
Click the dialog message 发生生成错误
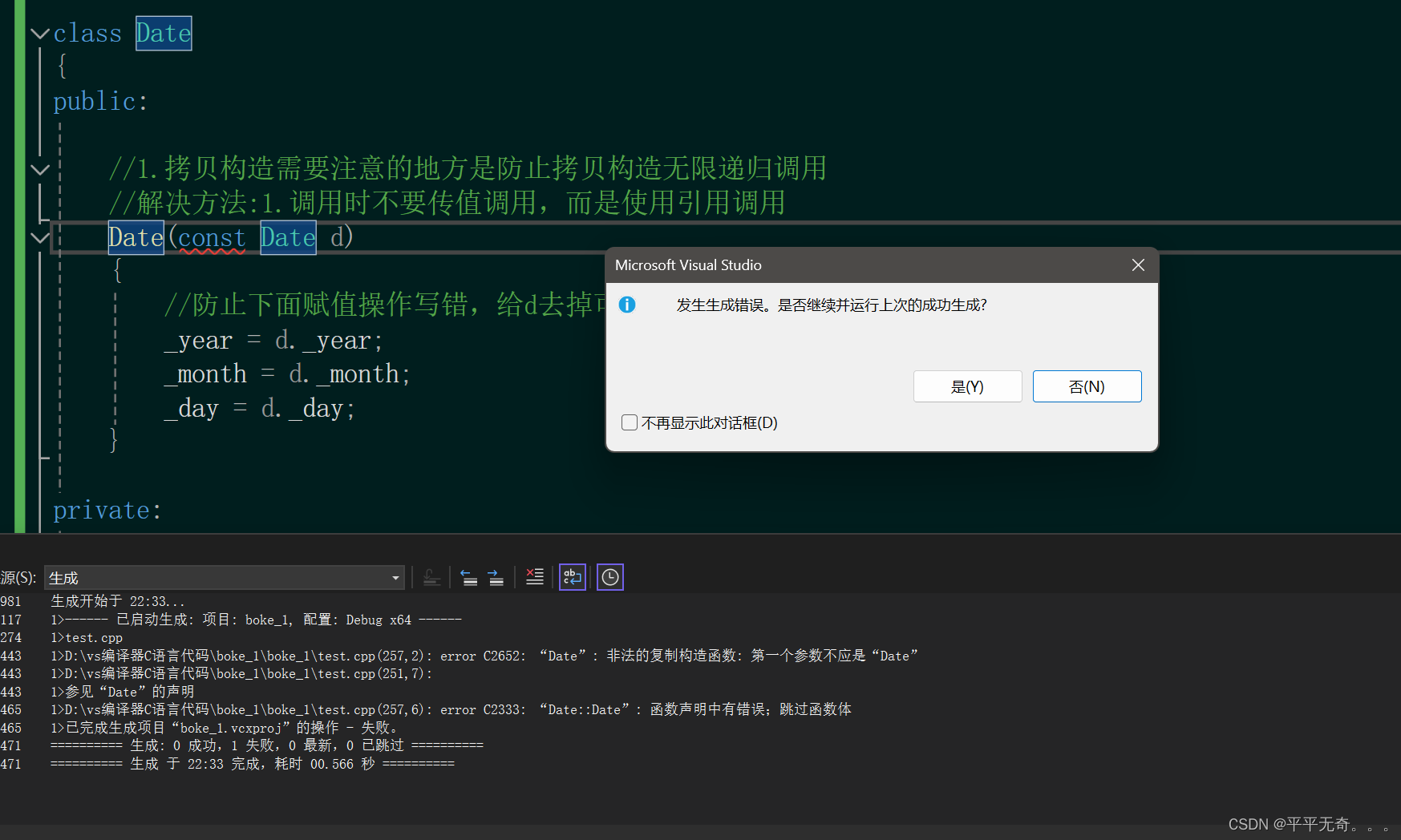pyautogui.click(x=832, y=305)
